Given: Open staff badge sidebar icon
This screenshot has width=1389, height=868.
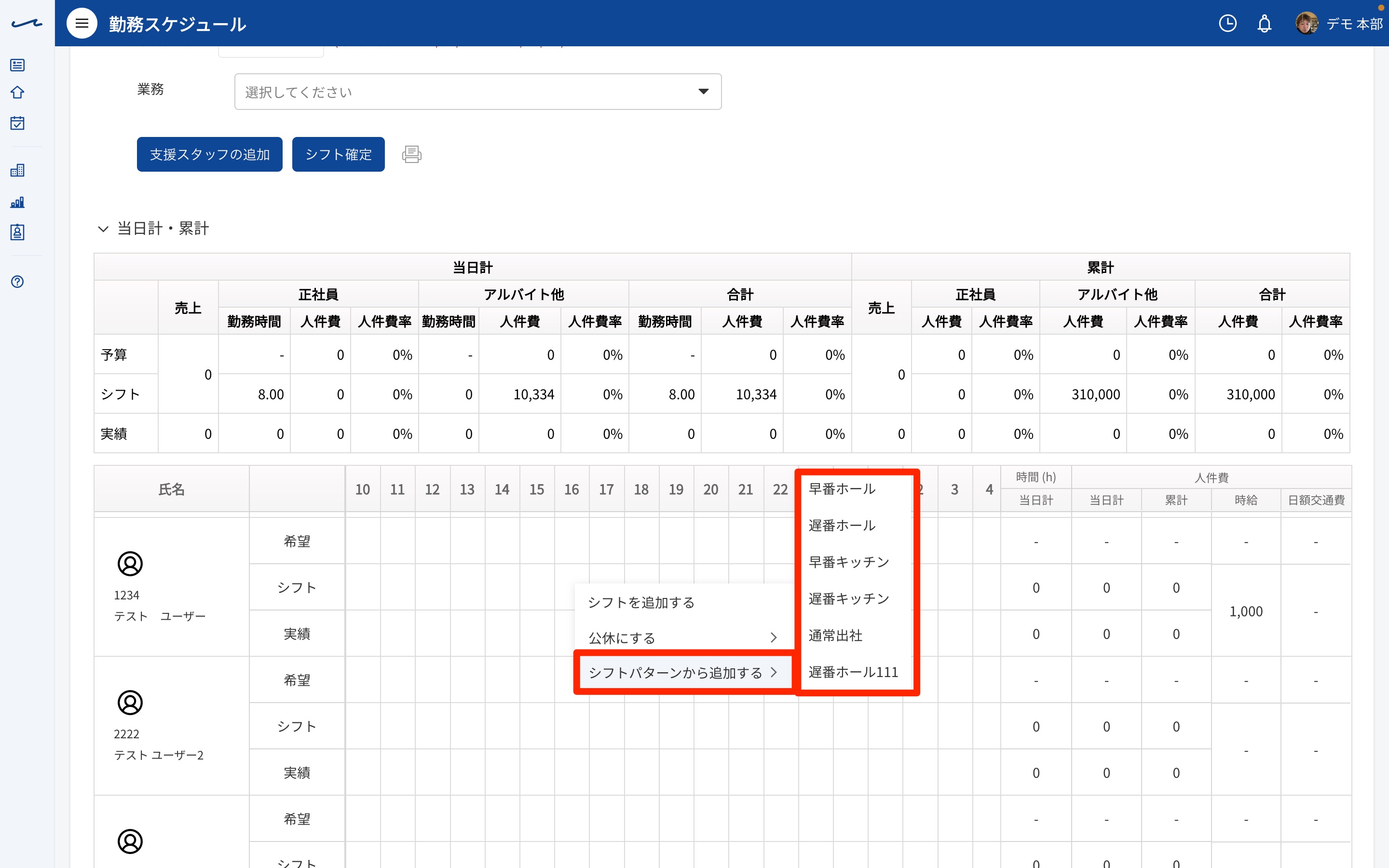Looking at the screenshot, I should (x=17, y=232).
